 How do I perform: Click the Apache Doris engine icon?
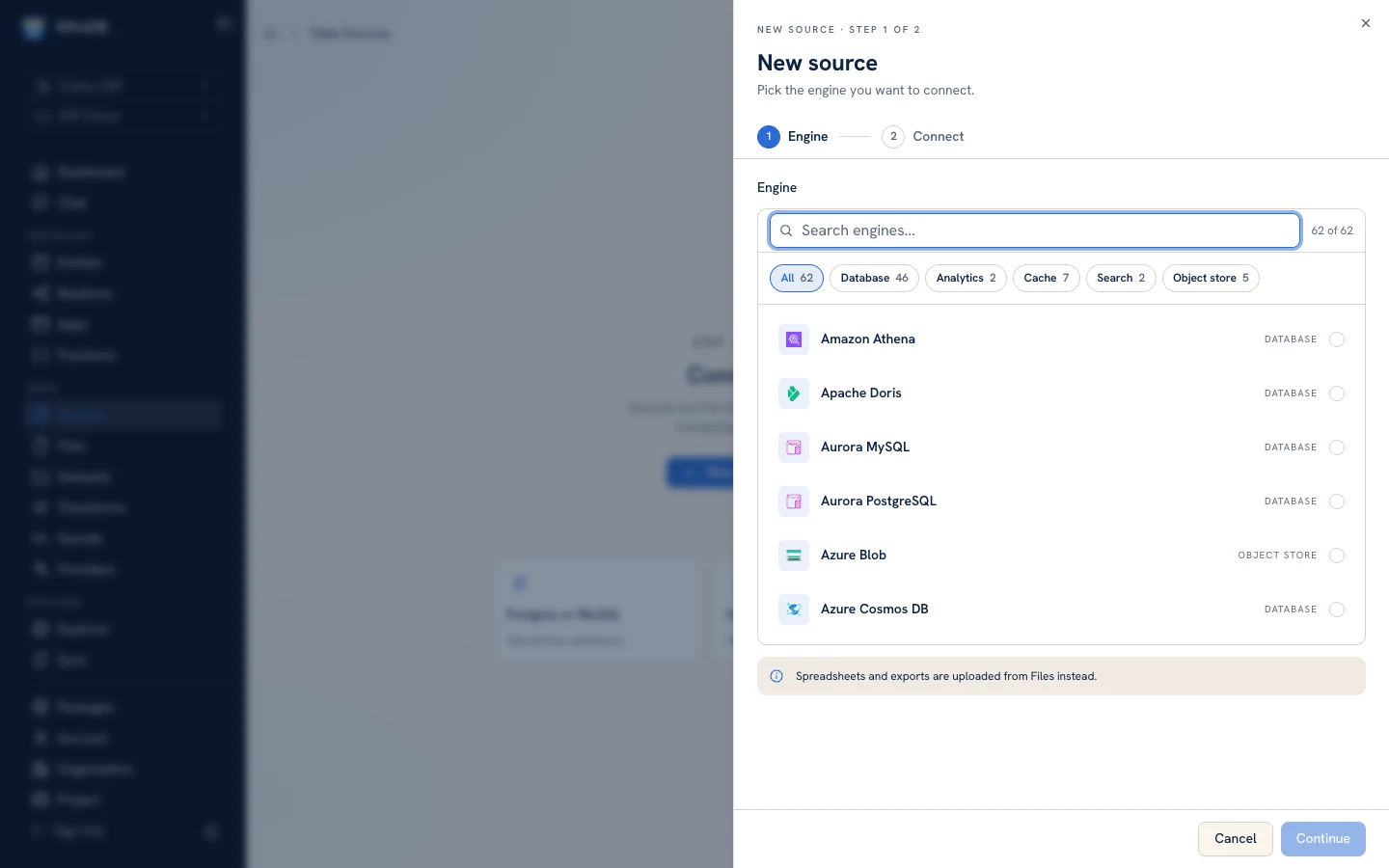click(794, 393)
